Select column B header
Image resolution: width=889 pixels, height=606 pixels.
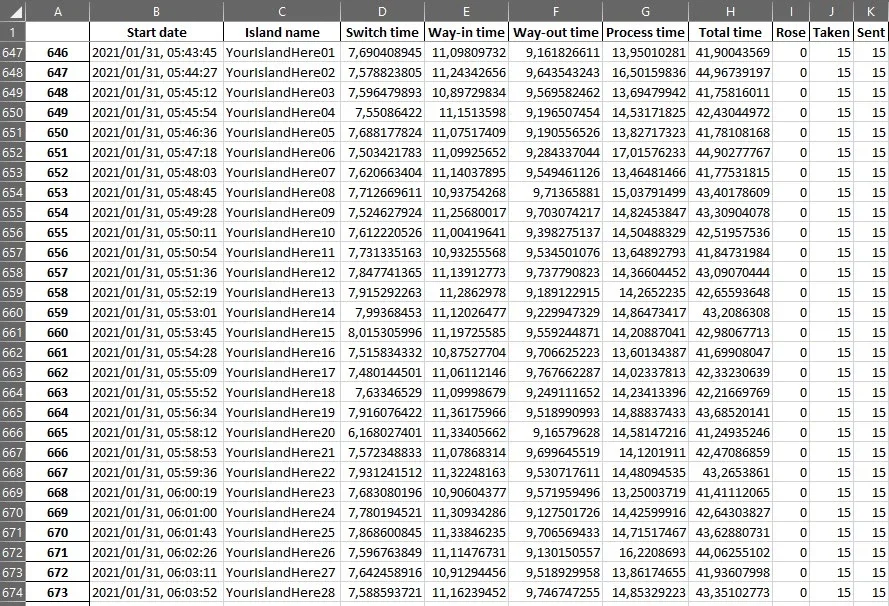coord(156,11)
